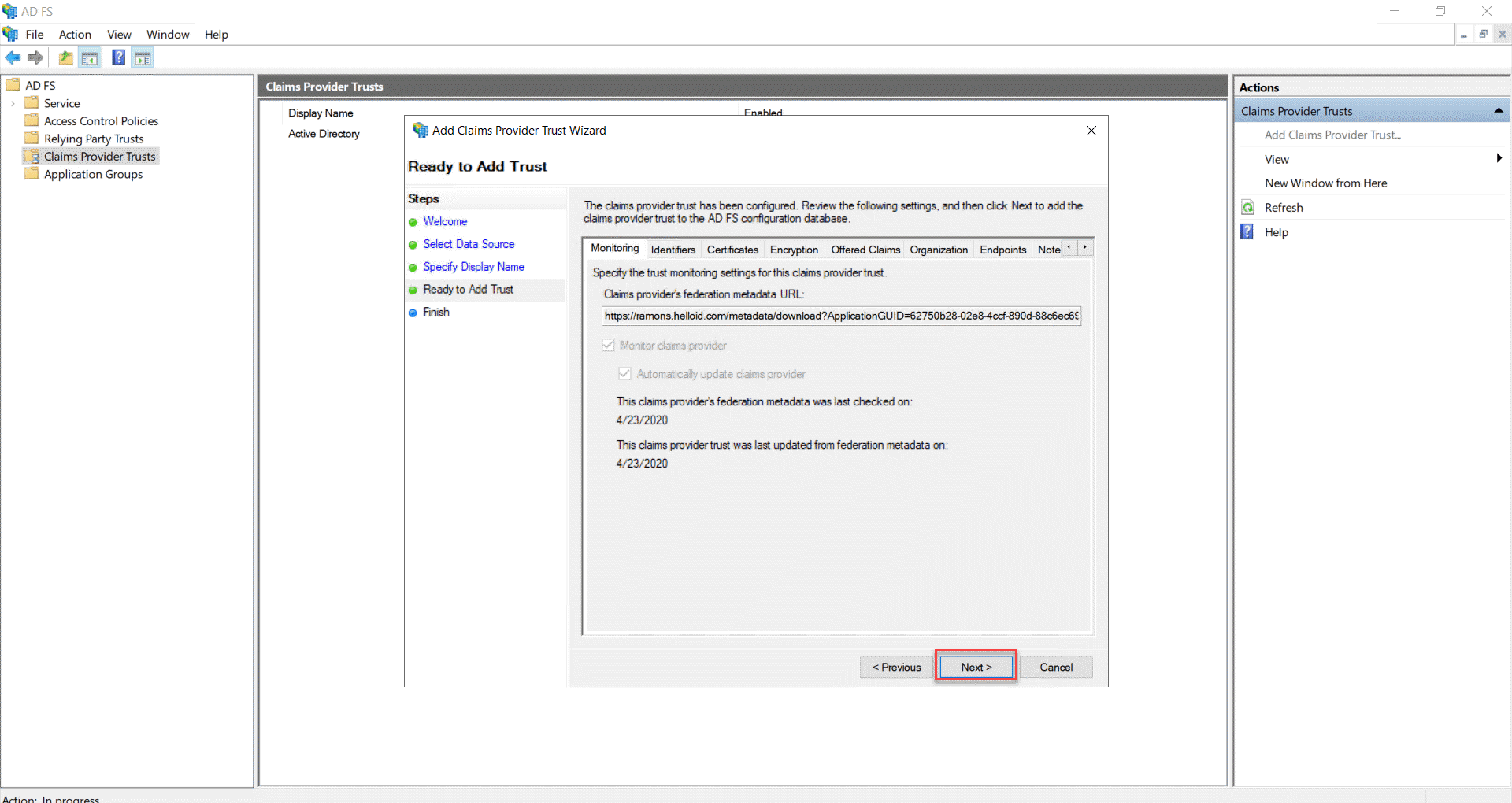
Task: Click the Access Control Policies folder icon
Action: (31, 120)
